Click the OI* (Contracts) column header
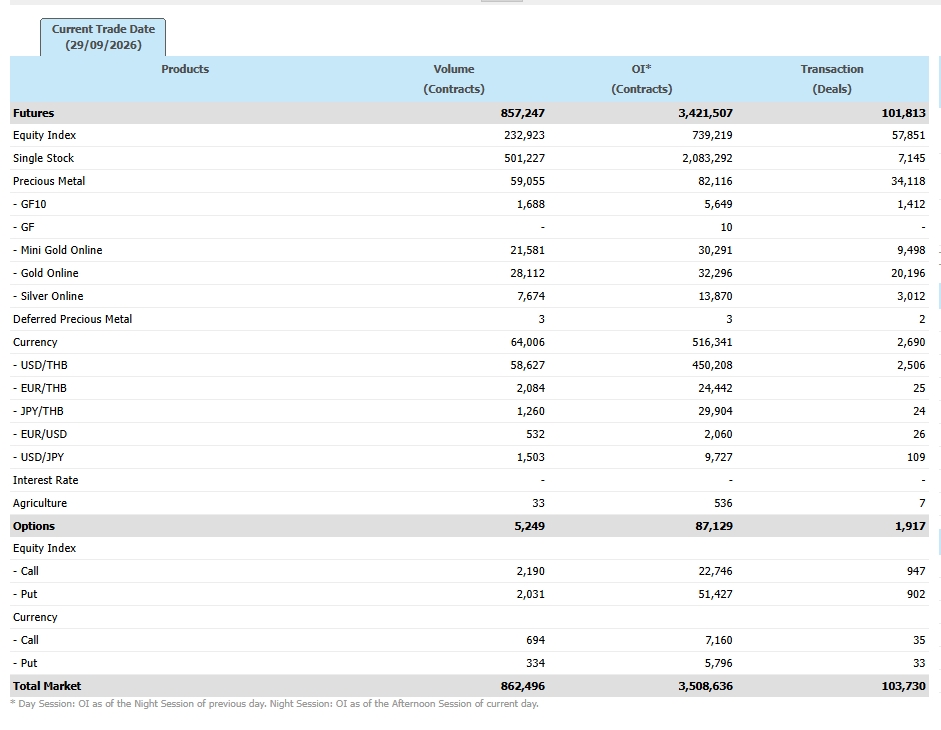 coord(642,79)
